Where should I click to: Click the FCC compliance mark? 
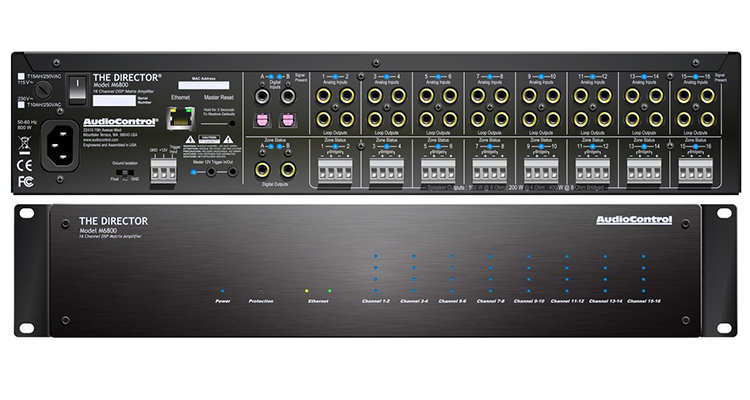point(25,182)
